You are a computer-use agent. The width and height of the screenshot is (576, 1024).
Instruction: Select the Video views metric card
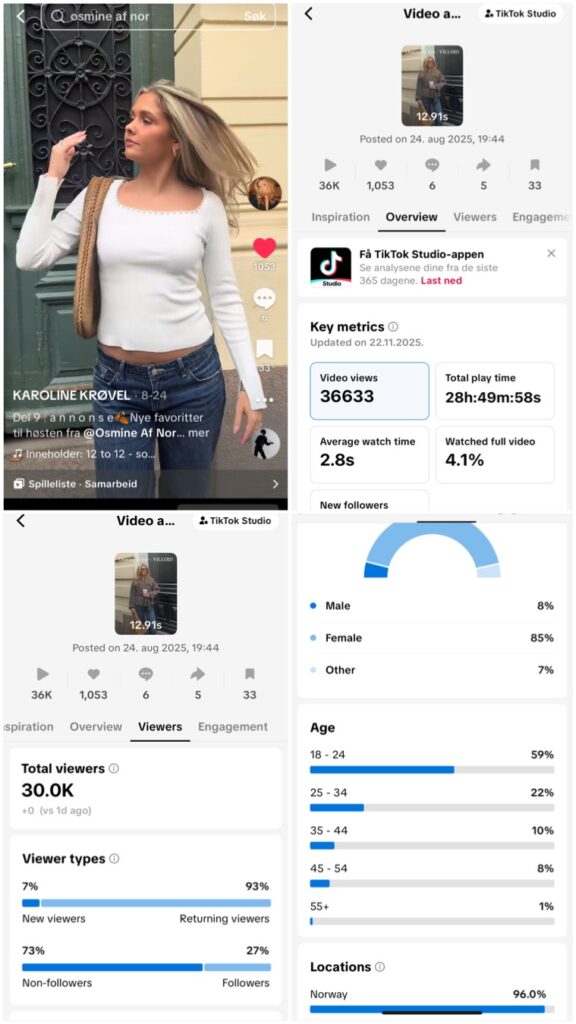click(370, 391)
